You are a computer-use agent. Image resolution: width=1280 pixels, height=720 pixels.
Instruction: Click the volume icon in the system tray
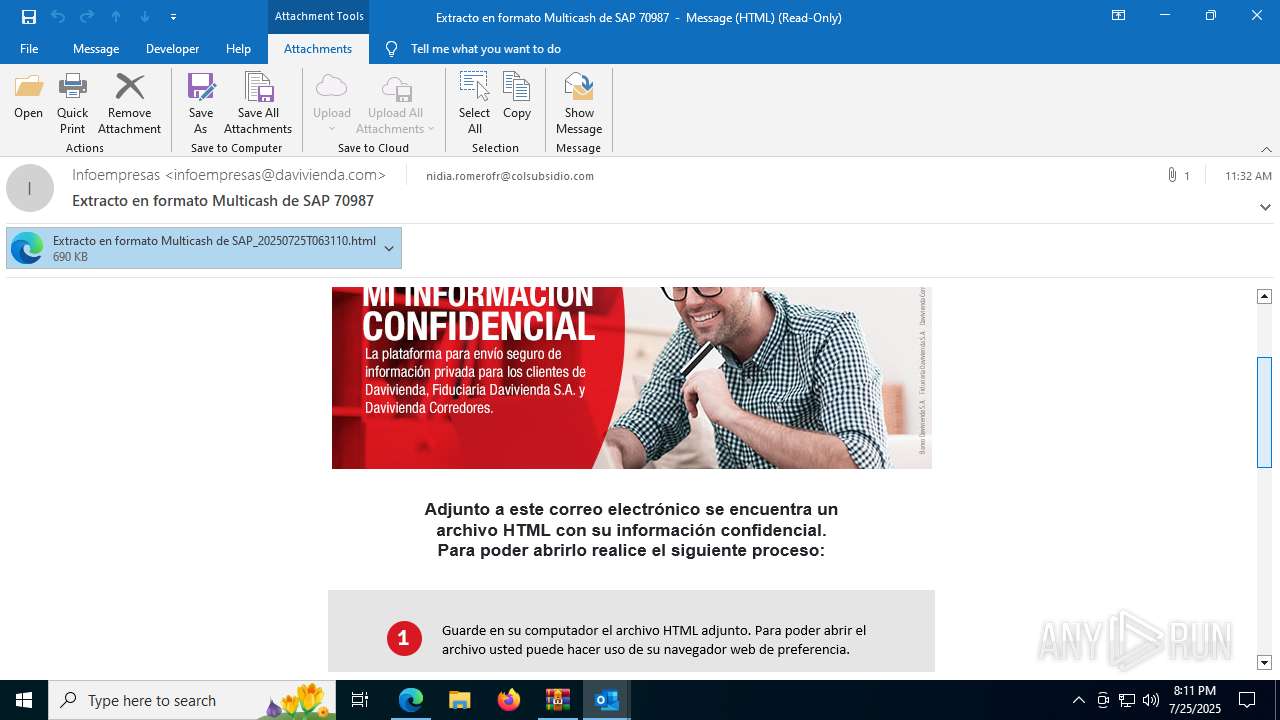(x=1151, y=700)
